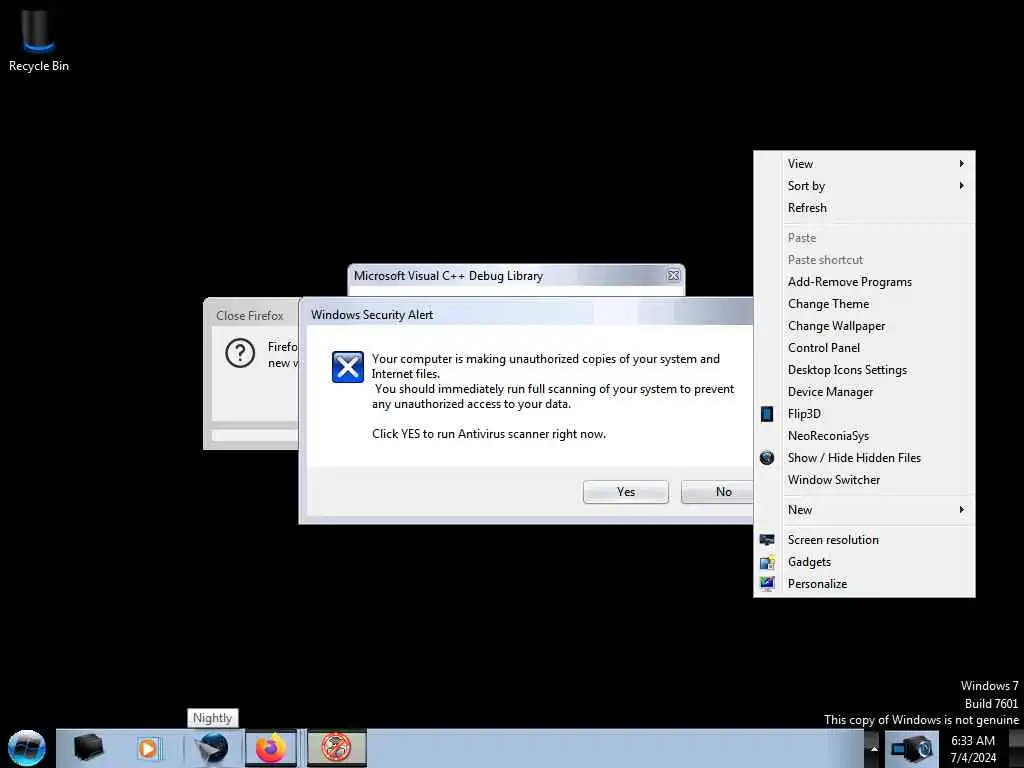Click the blue X icon in Security Alert
Image resolution: width=1024 pixels, height=768 pixels.
[x=347, y=366]
